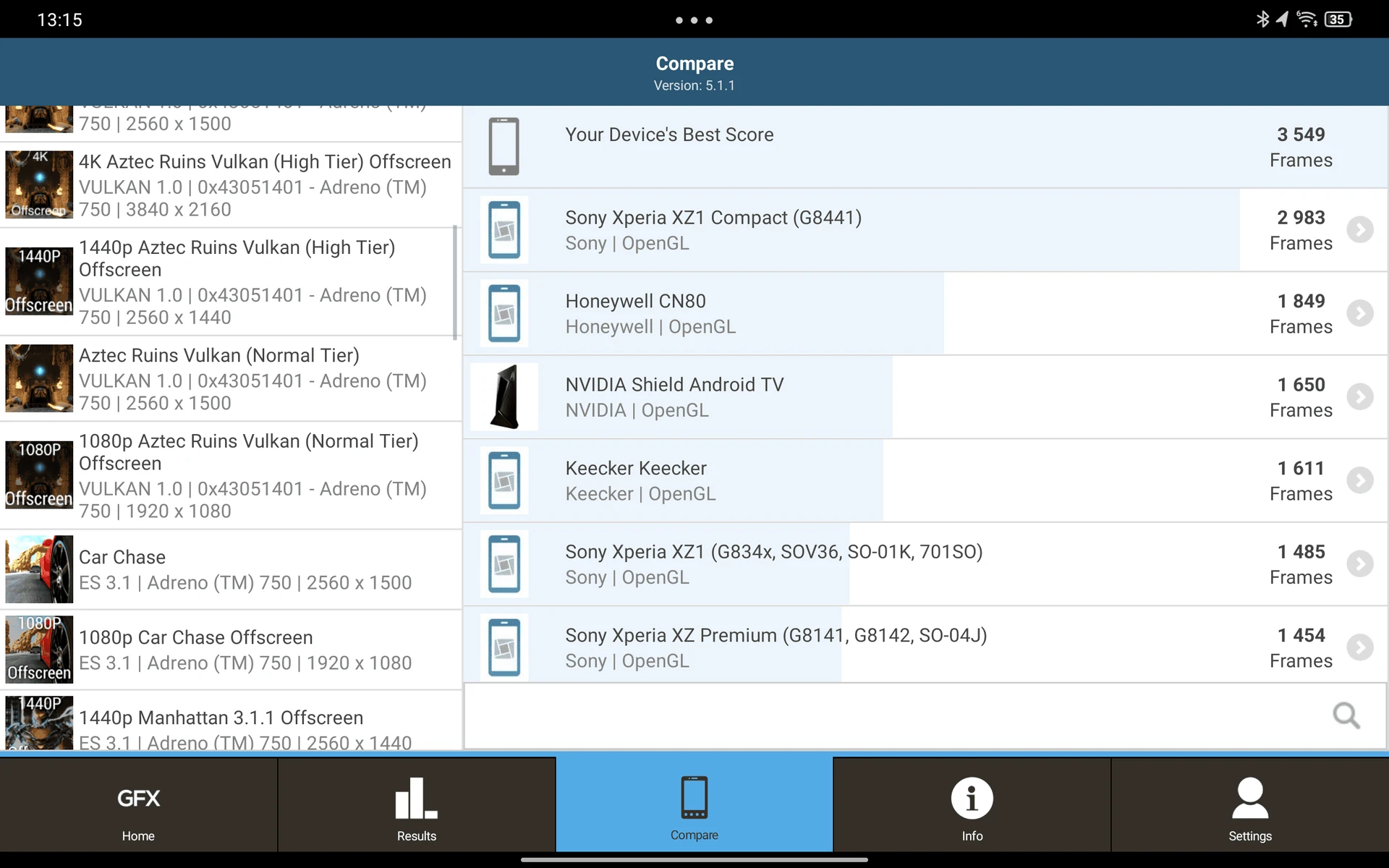Select 4K Aztec Ruins Vulkan High Tier Offscreen test
Screen dimensions: 1389x868
point(231,185)
